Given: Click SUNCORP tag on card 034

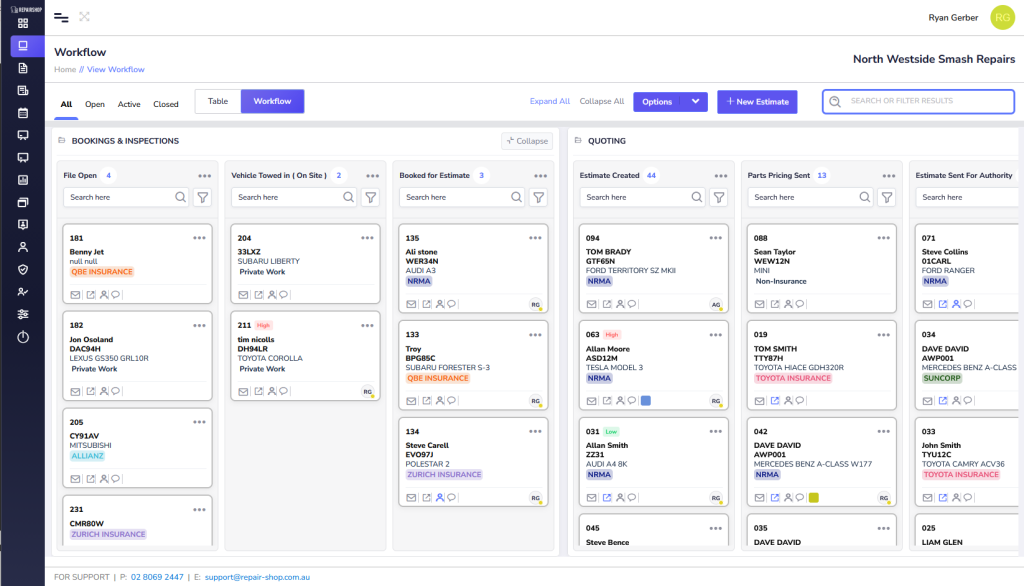Looking at the screenshot, I should [x=942, y=378].
